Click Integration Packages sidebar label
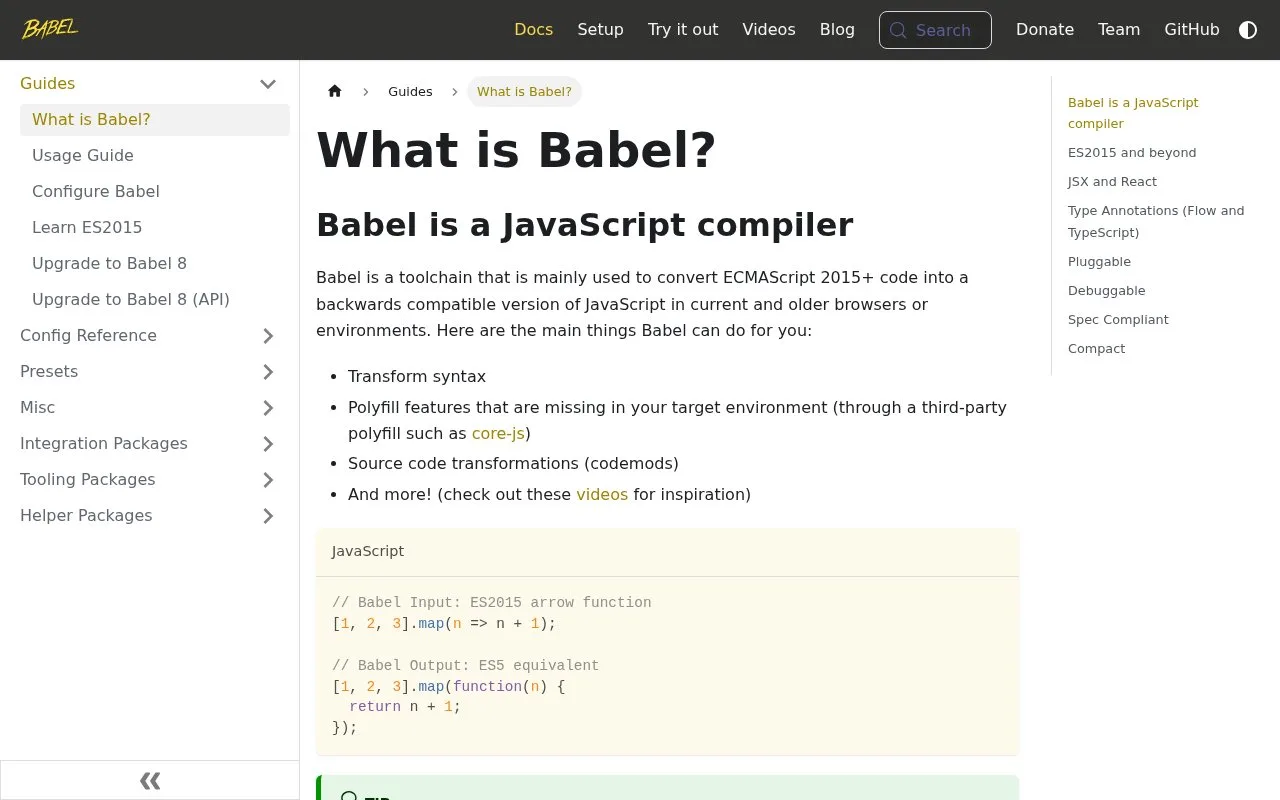 click(x=104, y=444)
